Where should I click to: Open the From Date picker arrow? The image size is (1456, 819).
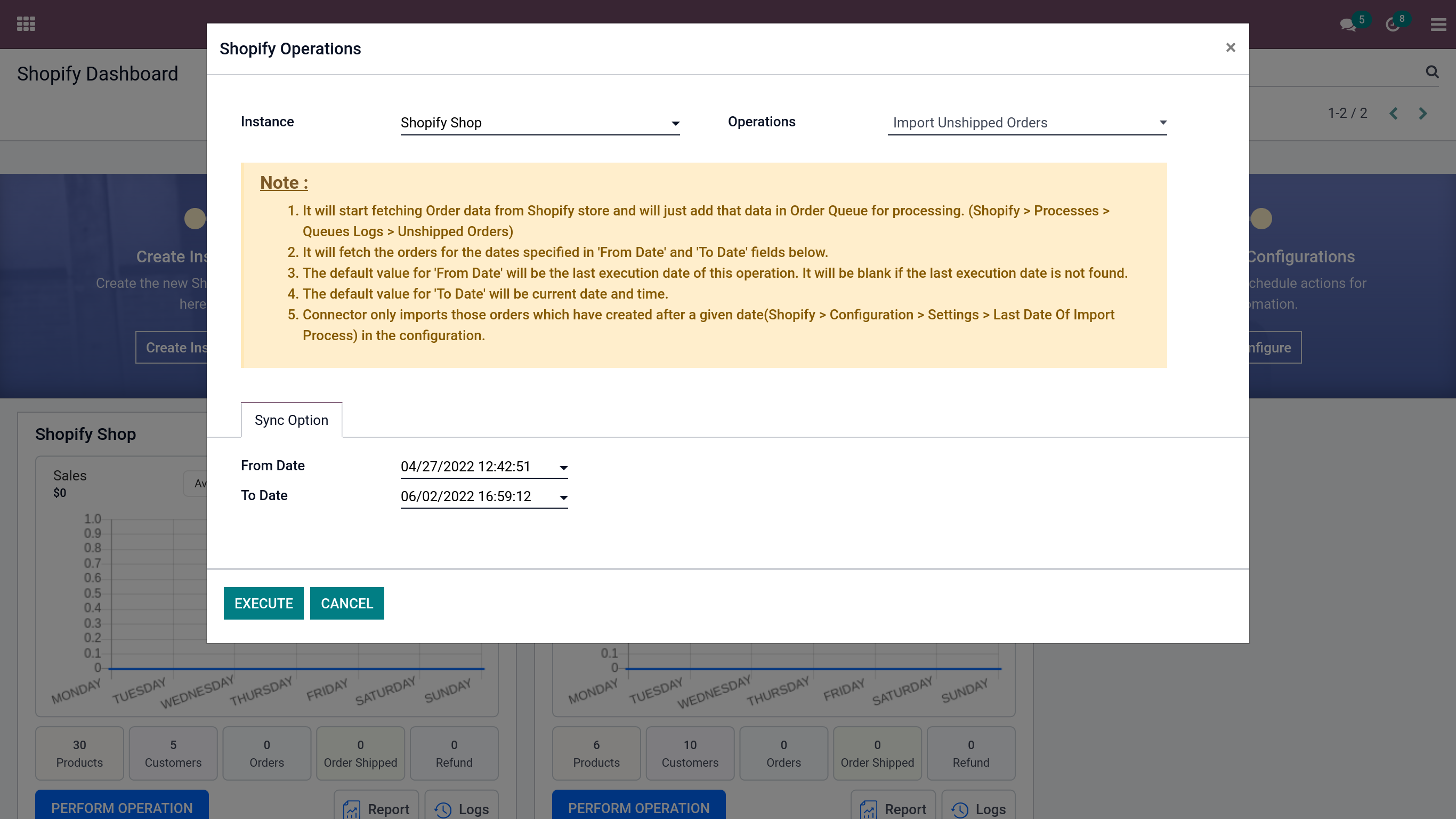pyautogui.click(x=563, y=467)
